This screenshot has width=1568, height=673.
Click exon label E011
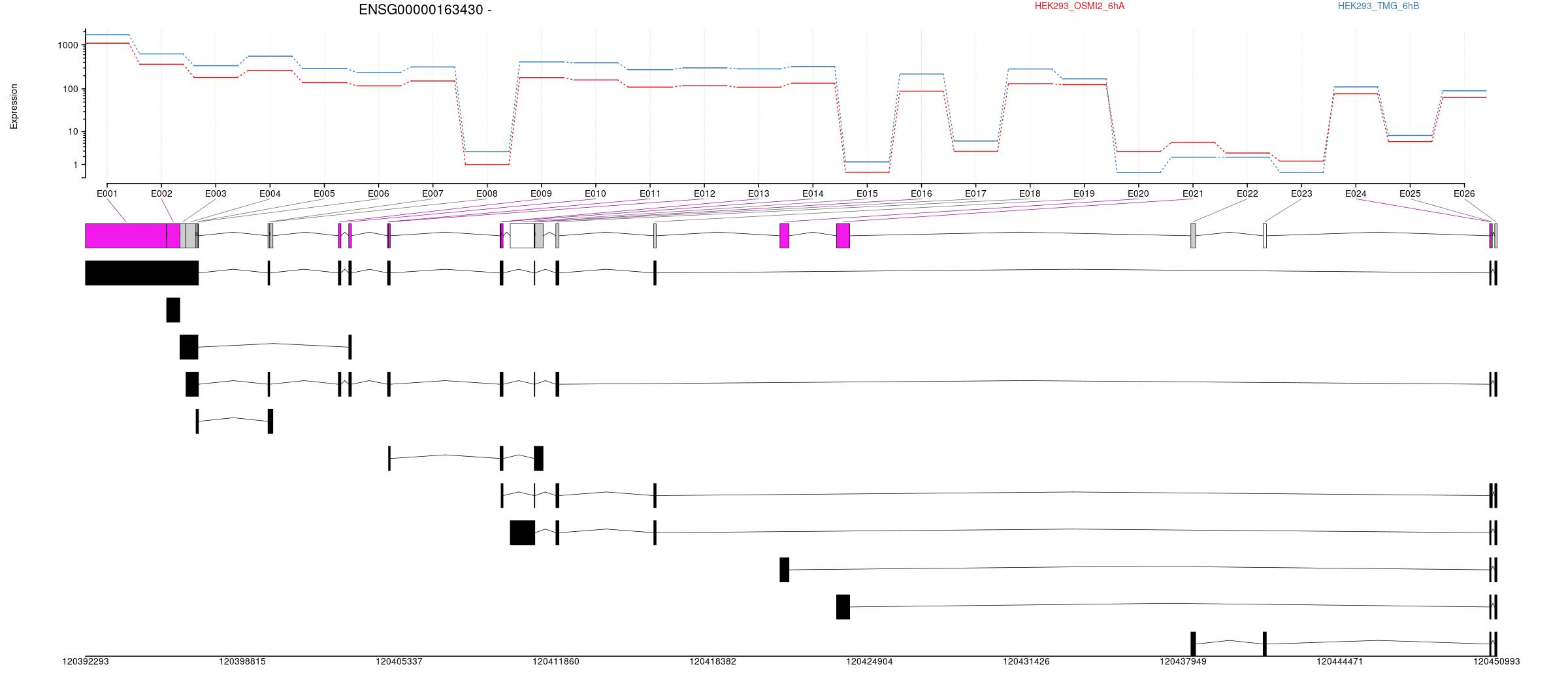click(x=650, y=193)
